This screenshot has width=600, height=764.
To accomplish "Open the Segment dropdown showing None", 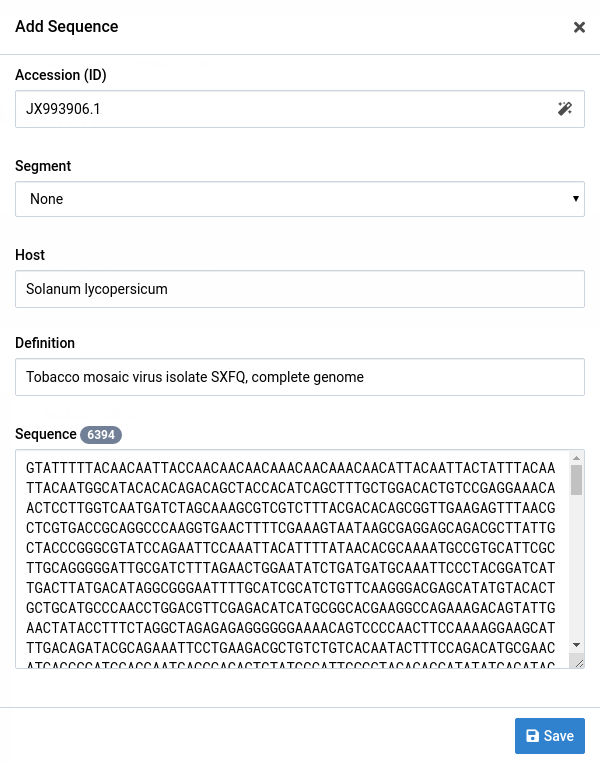I will (299, 199).
